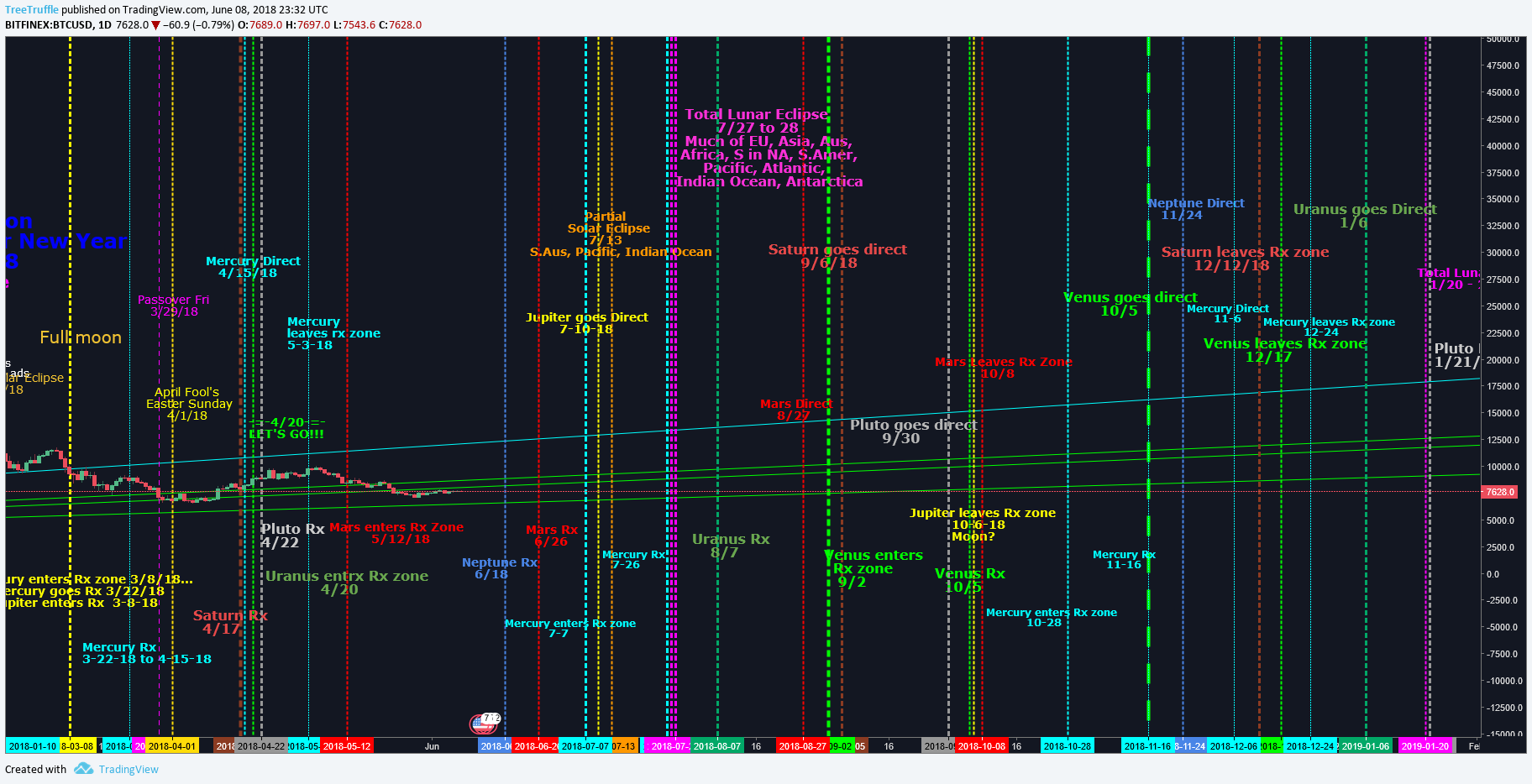Select the 2018-12-24 date marker on timeline

click(1310, 746)
